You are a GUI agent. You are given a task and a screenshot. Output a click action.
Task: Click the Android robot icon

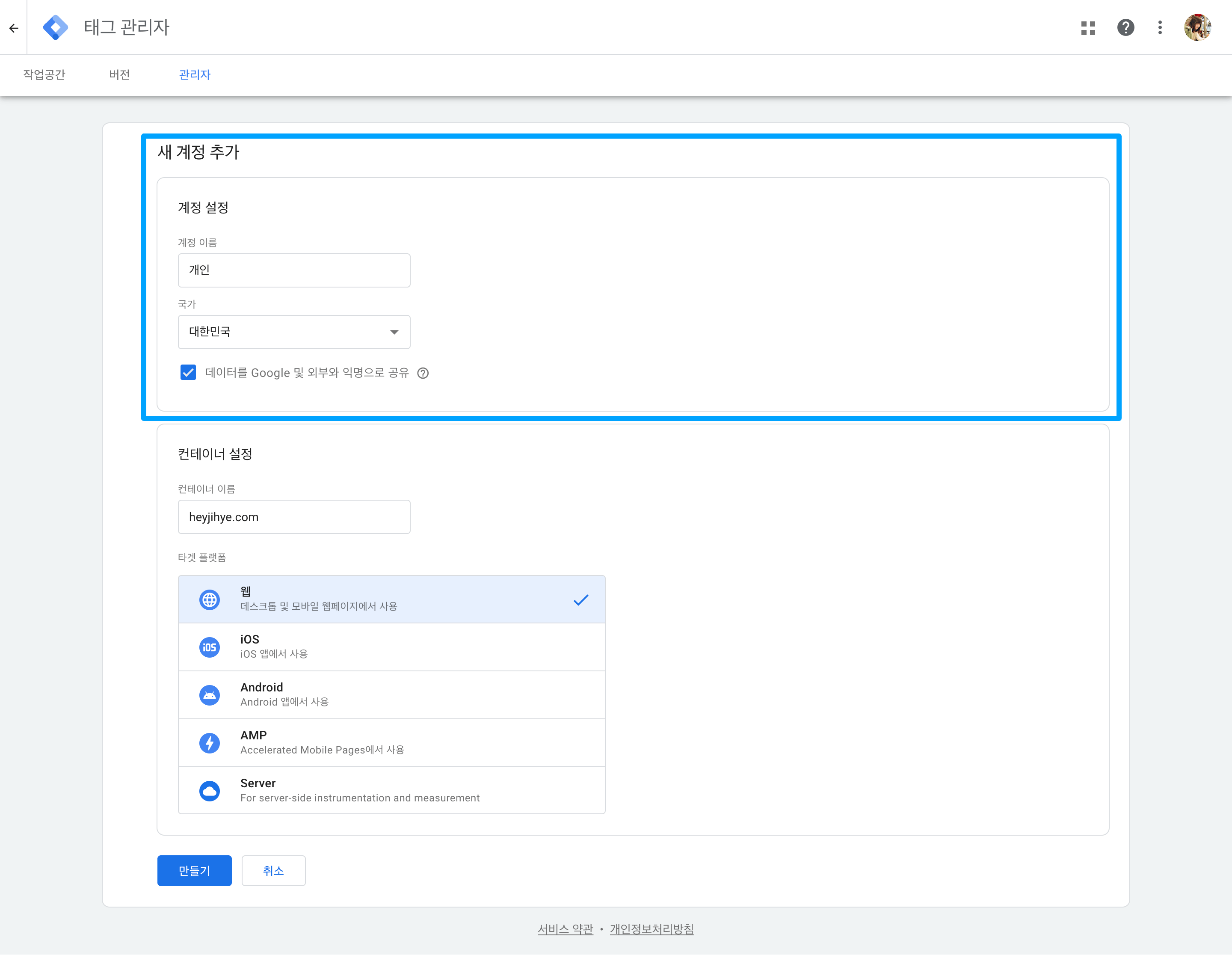pos(209,695)
